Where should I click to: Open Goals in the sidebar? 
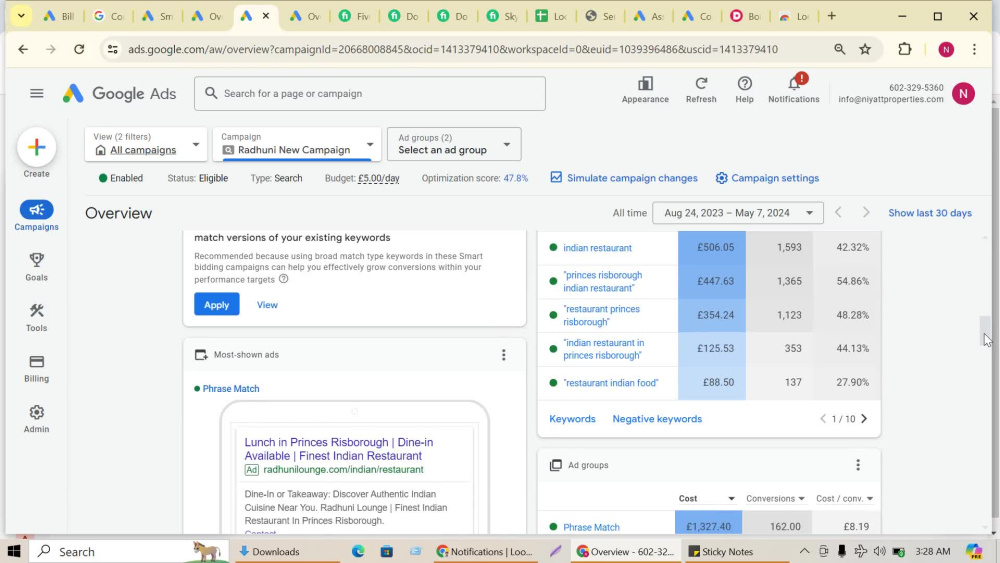coord(36,267)
